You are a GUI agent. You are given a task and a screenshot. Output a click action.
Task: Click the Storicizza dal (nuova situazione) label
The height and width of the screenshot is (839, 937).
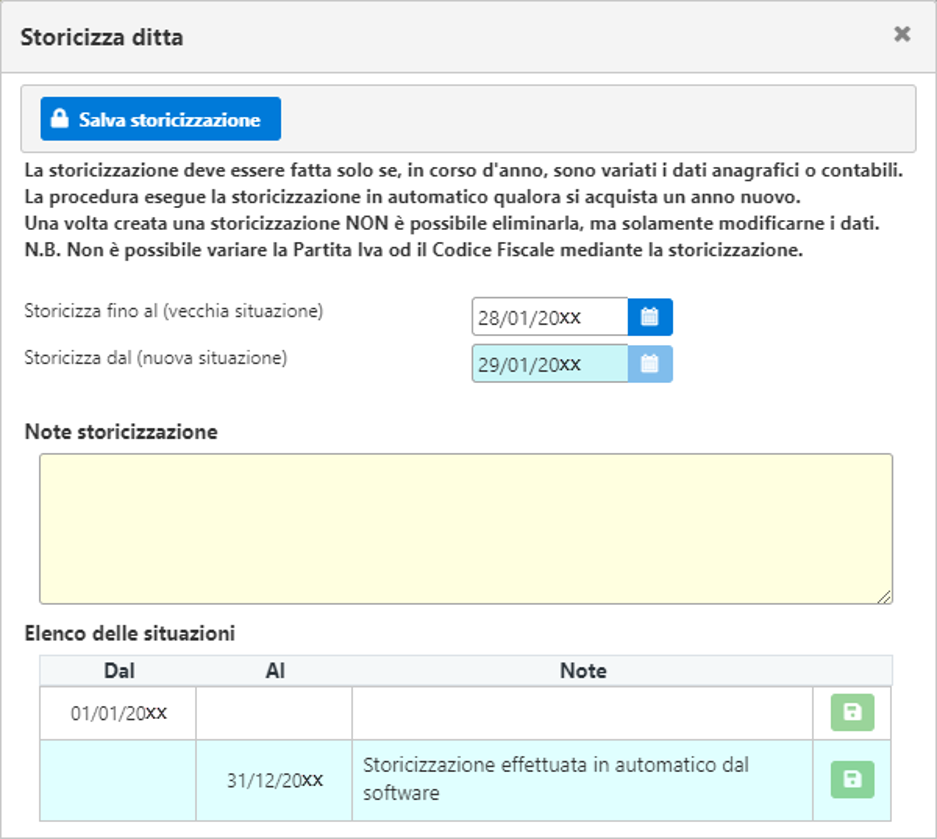pos(155,357)
